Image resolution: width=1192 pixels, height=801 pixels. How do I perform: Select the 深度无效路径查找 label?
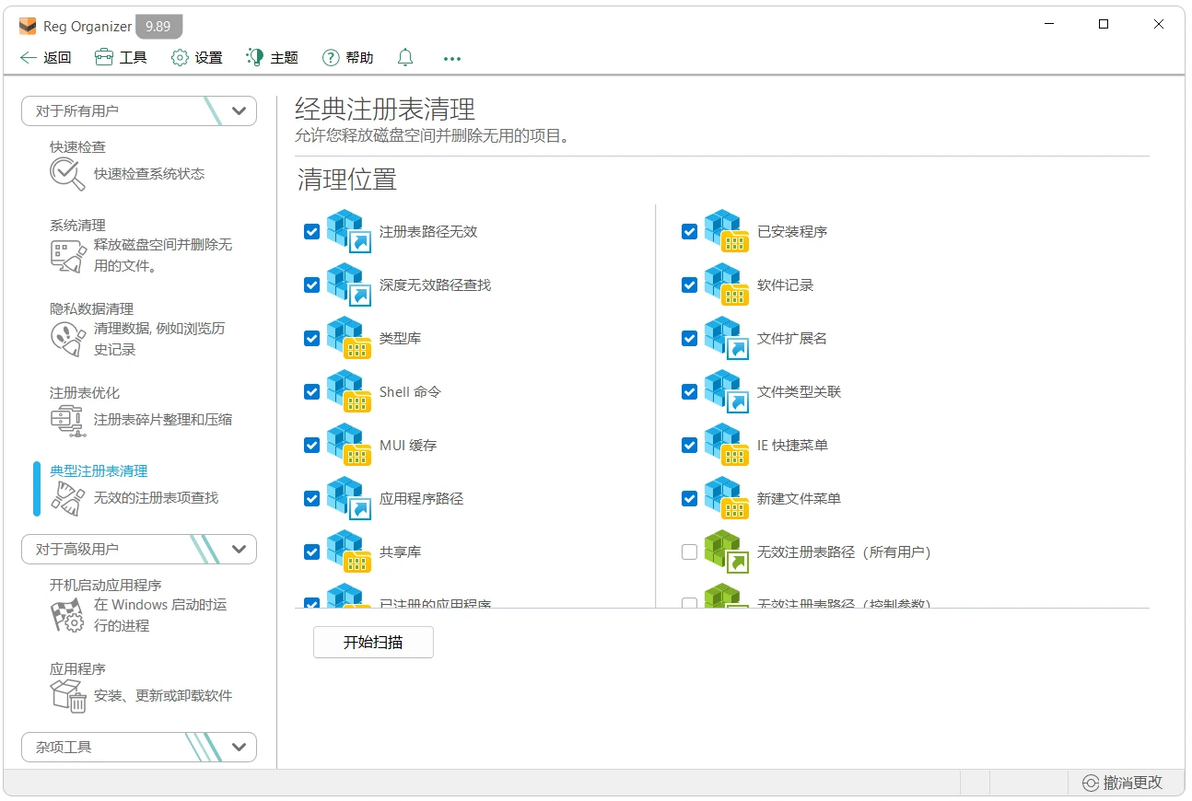(435, 285)
